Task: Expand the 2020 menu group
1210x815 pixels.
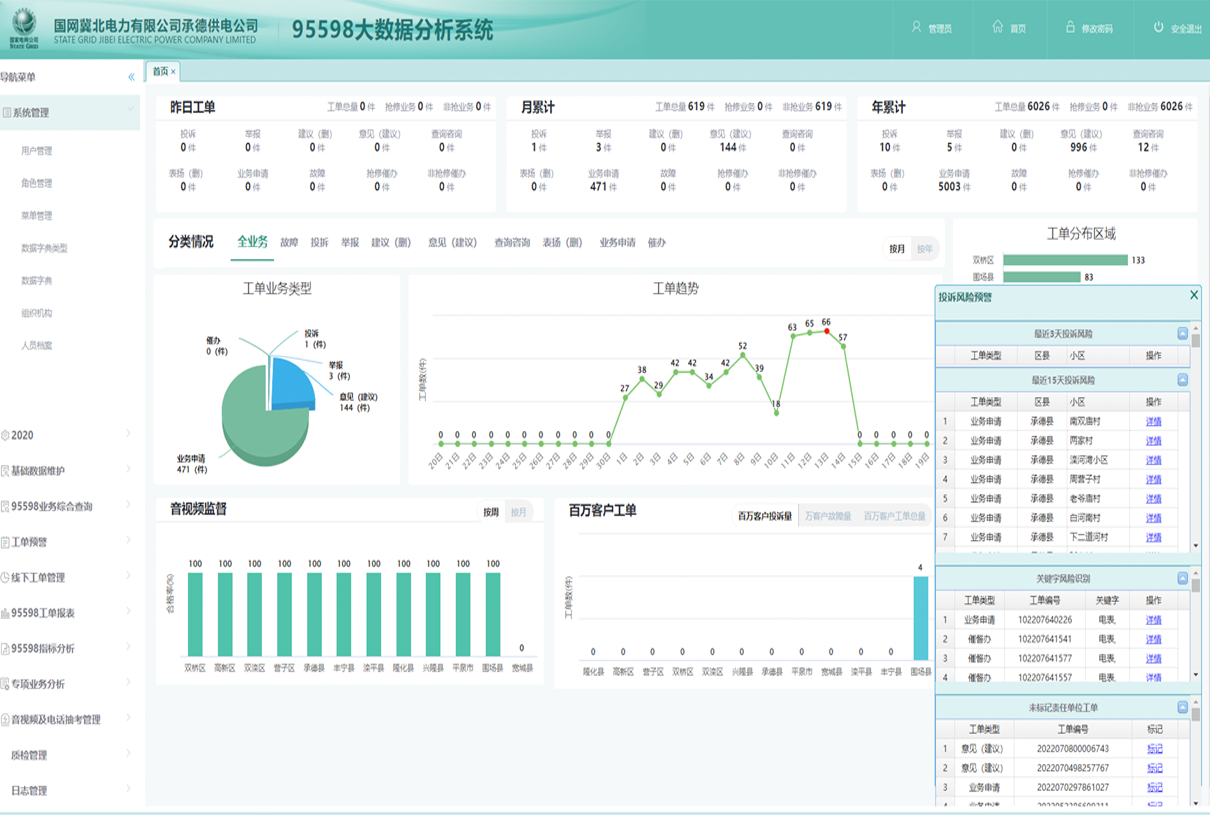Action: (70, 435)
